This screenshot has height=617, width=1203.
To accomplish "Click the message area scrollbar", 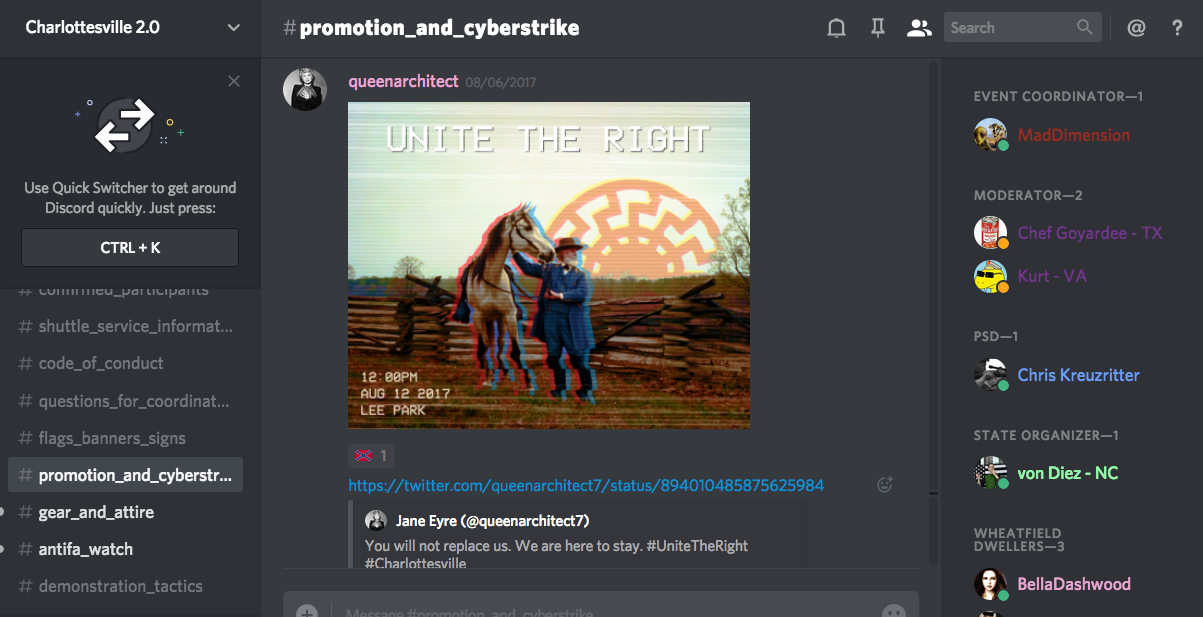I will point(933,312).
